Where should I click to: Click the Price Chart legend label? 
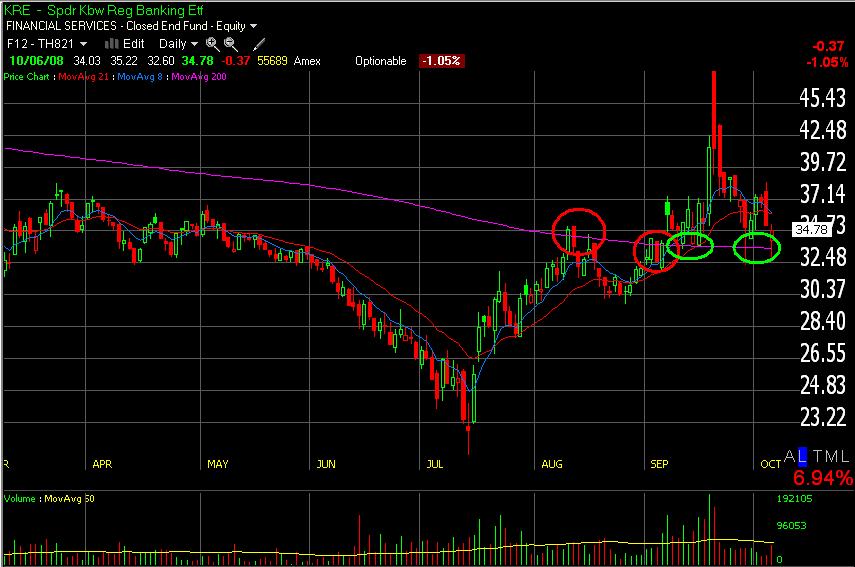click(x=26, y=77)
